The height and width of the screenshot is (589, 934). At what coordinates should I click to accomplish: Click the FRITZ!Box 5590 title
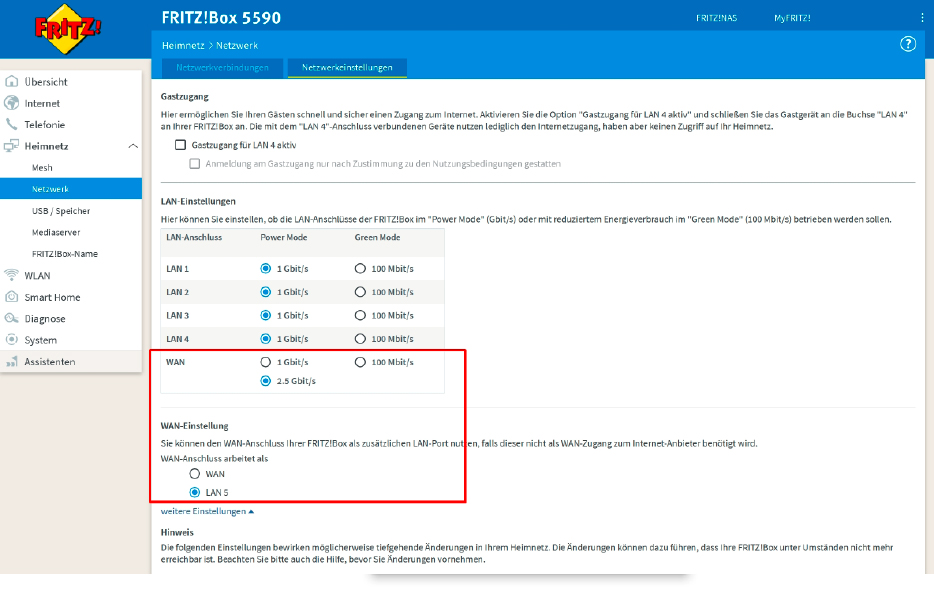(x=221, y=18)
